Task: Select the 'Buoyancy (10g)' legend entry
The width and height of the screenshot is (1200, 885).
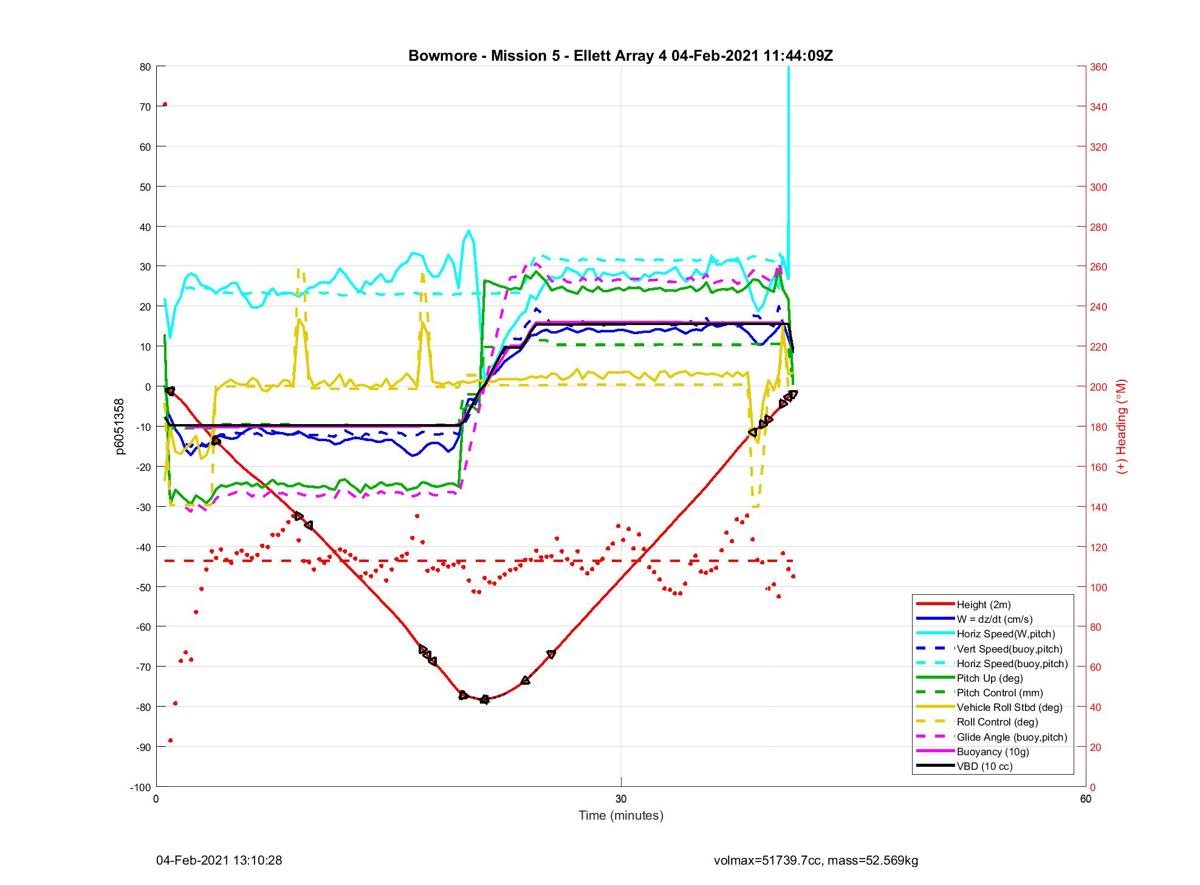Action: pyautogui.click(x=991, y=751)
